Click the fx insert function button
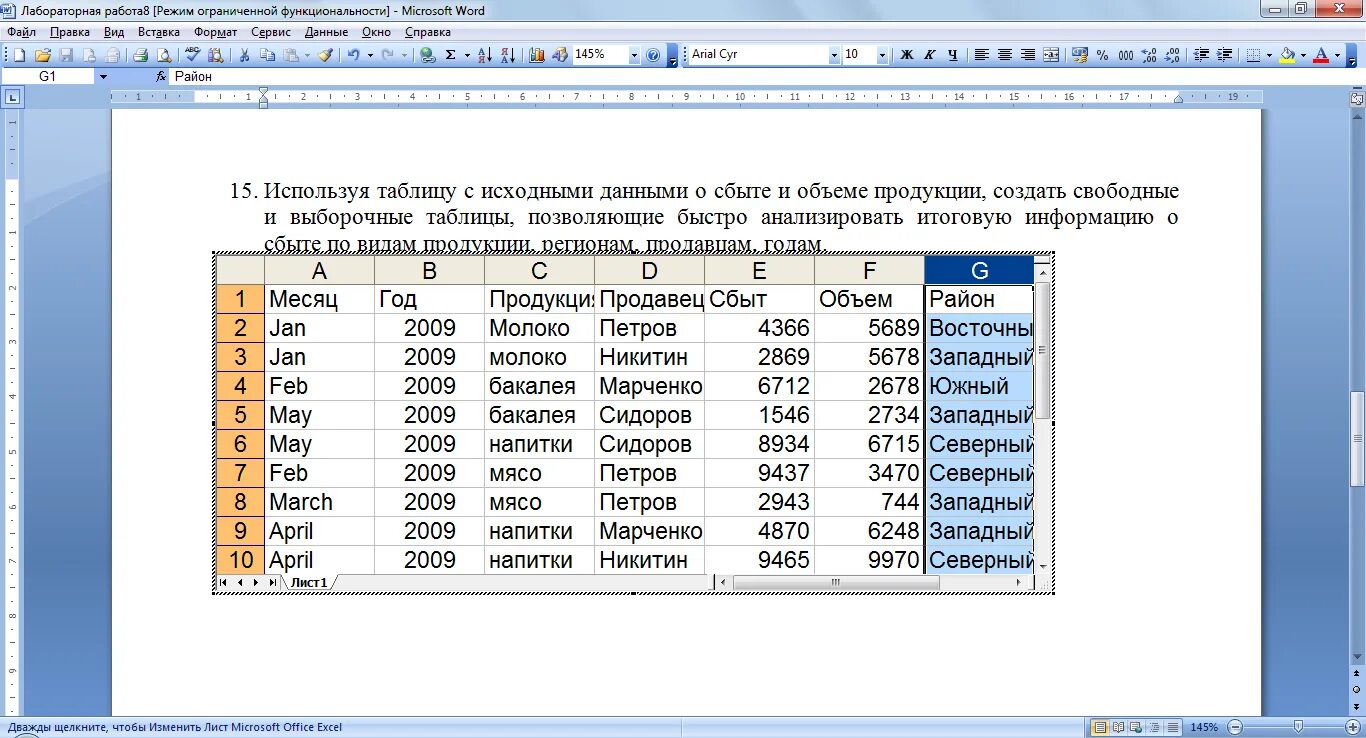The height and width of the screenshot is (738, 1366). coord(161,76)
